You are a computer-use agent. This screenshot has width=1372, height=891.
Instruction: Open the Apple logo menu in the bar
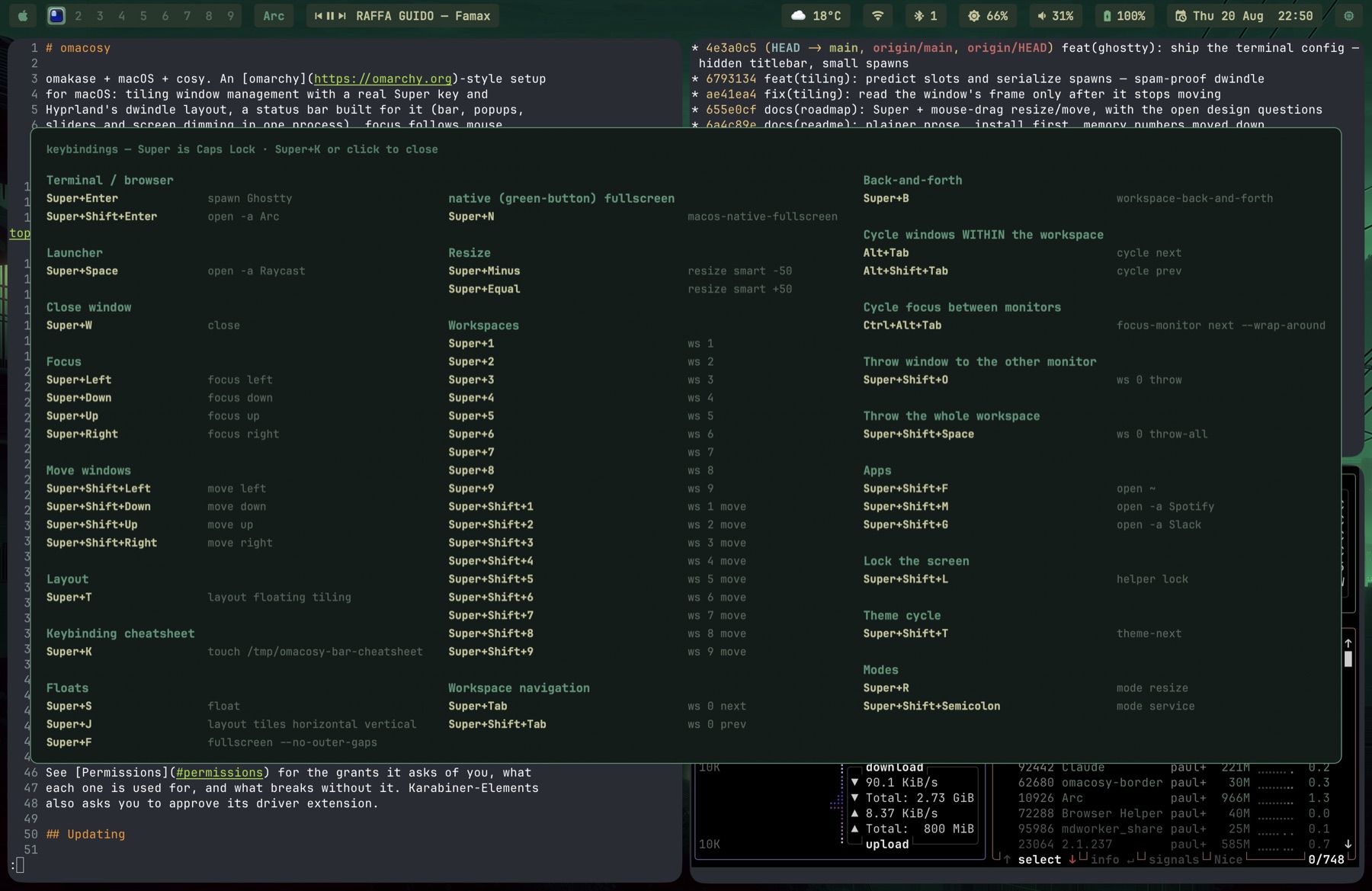click(x=23, y=15)
